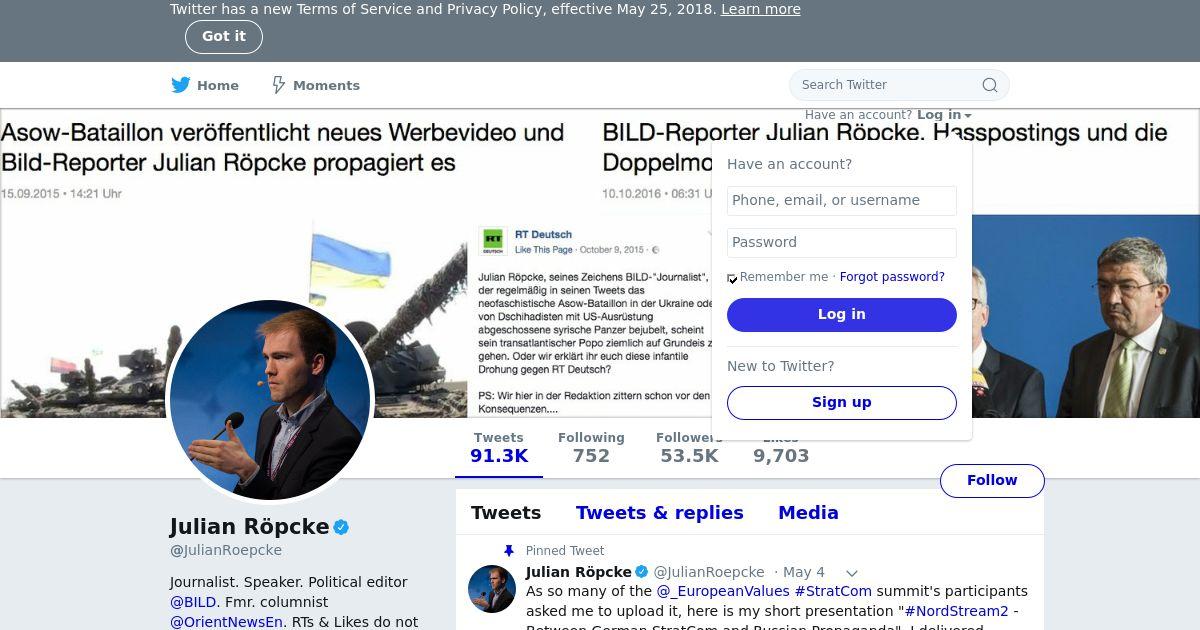Open the #StratCom hashtag
This screenshot has height=630, width=1200.
pos(834,592)
